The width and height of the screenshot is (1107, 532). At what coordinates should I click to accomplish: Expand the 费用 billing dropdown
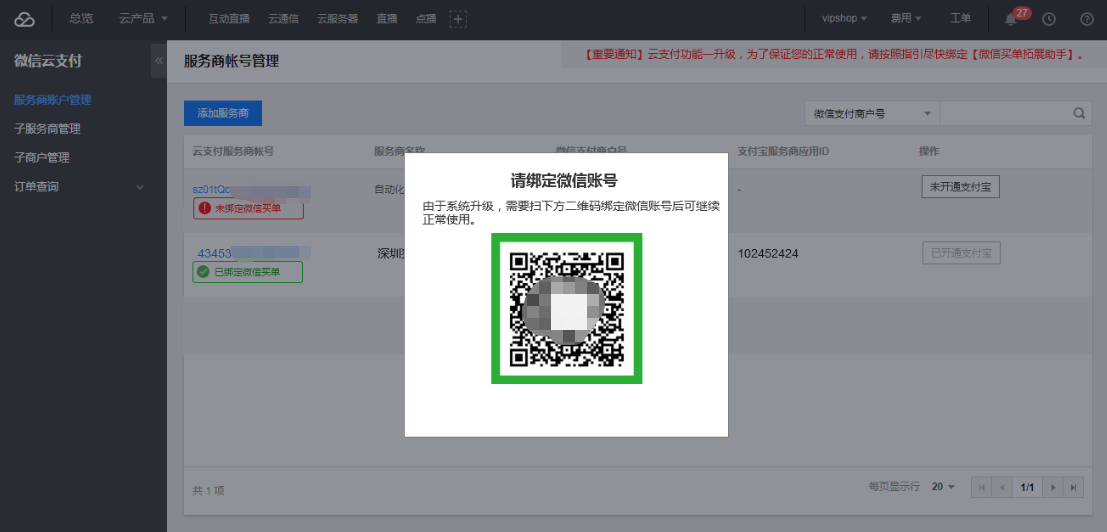(x=906, y=18)
